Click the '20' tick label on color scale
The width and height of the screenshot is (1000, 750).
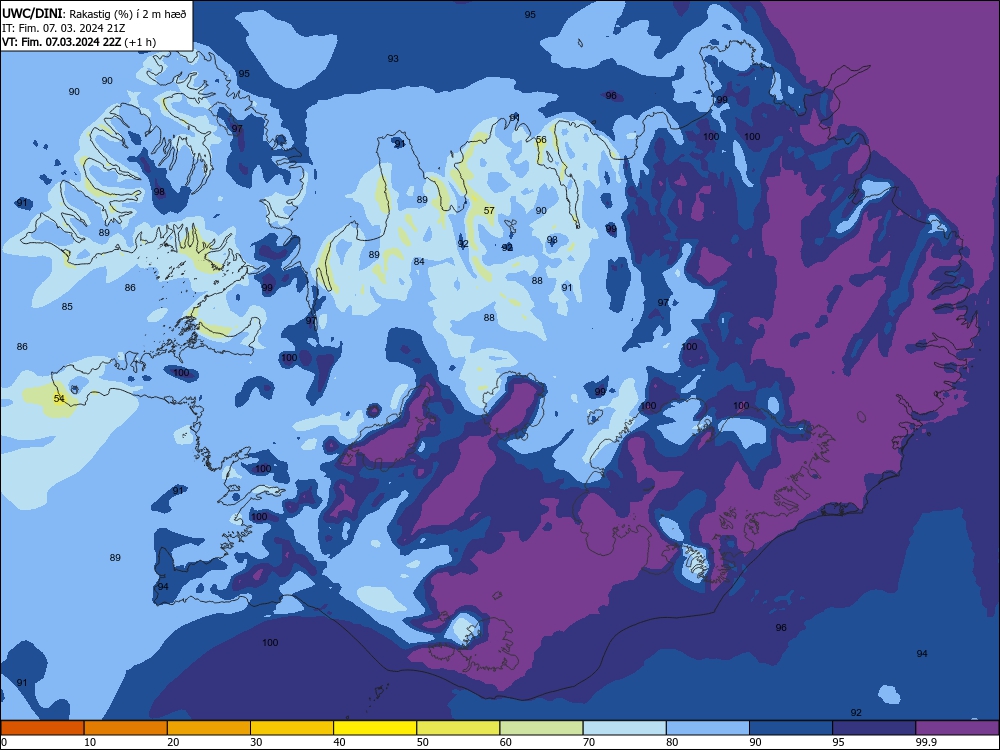[x=173, y=742]
